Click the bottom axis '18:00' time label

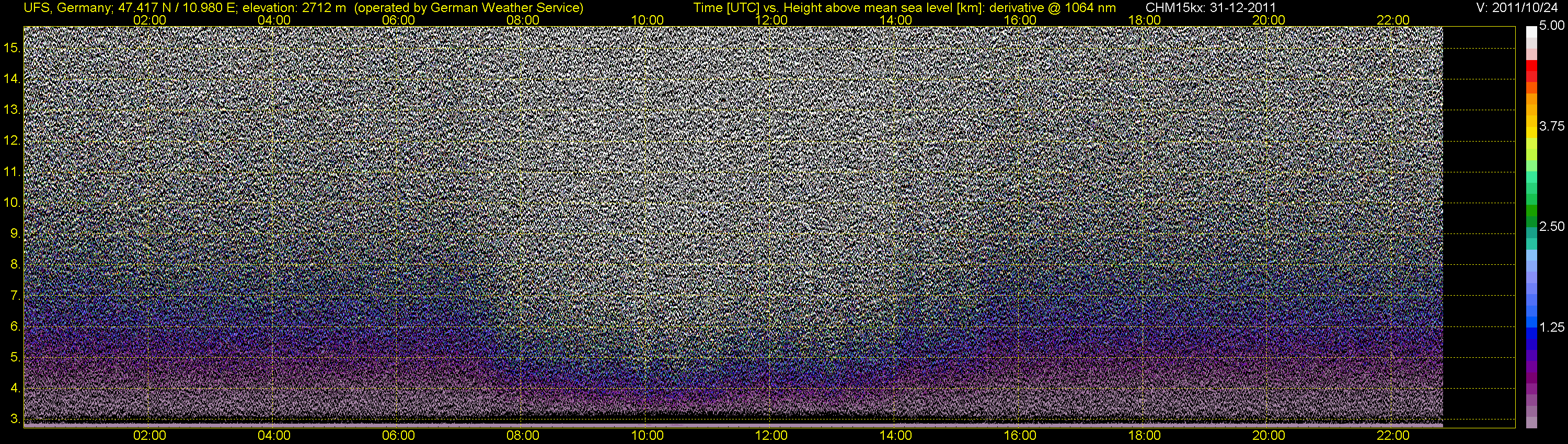tap(1144, 436)
